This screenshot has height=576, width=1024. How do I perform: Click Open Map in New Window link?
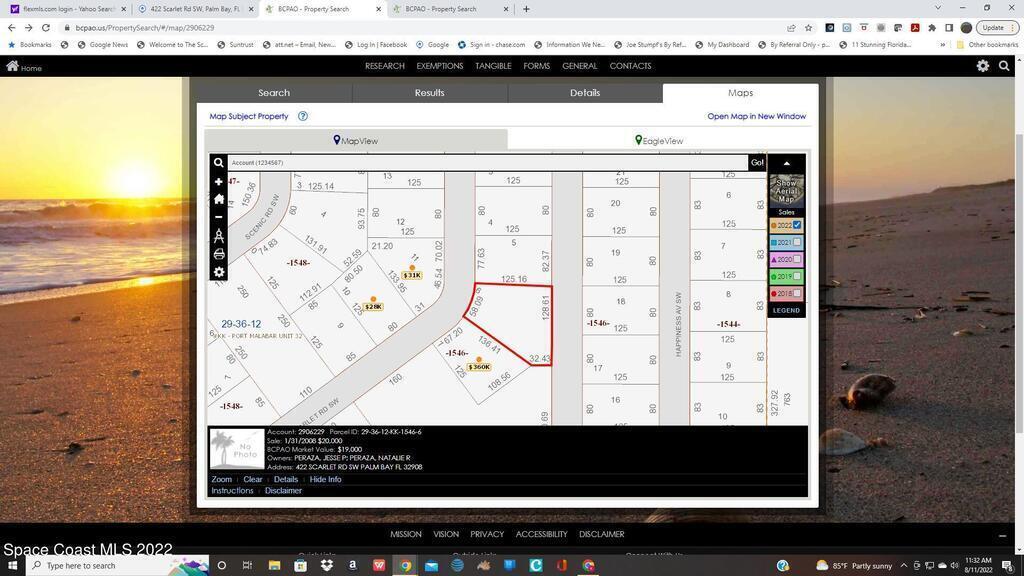click(756, 116)
